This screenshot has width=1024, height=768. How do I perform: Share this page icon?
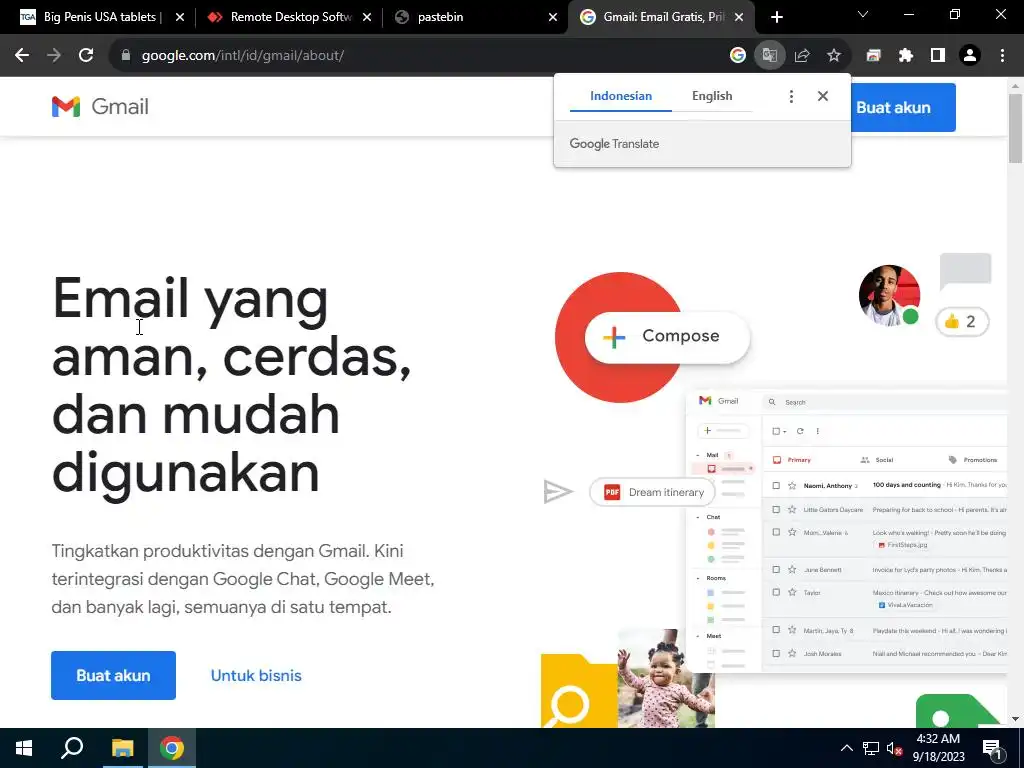click(802, 56)
